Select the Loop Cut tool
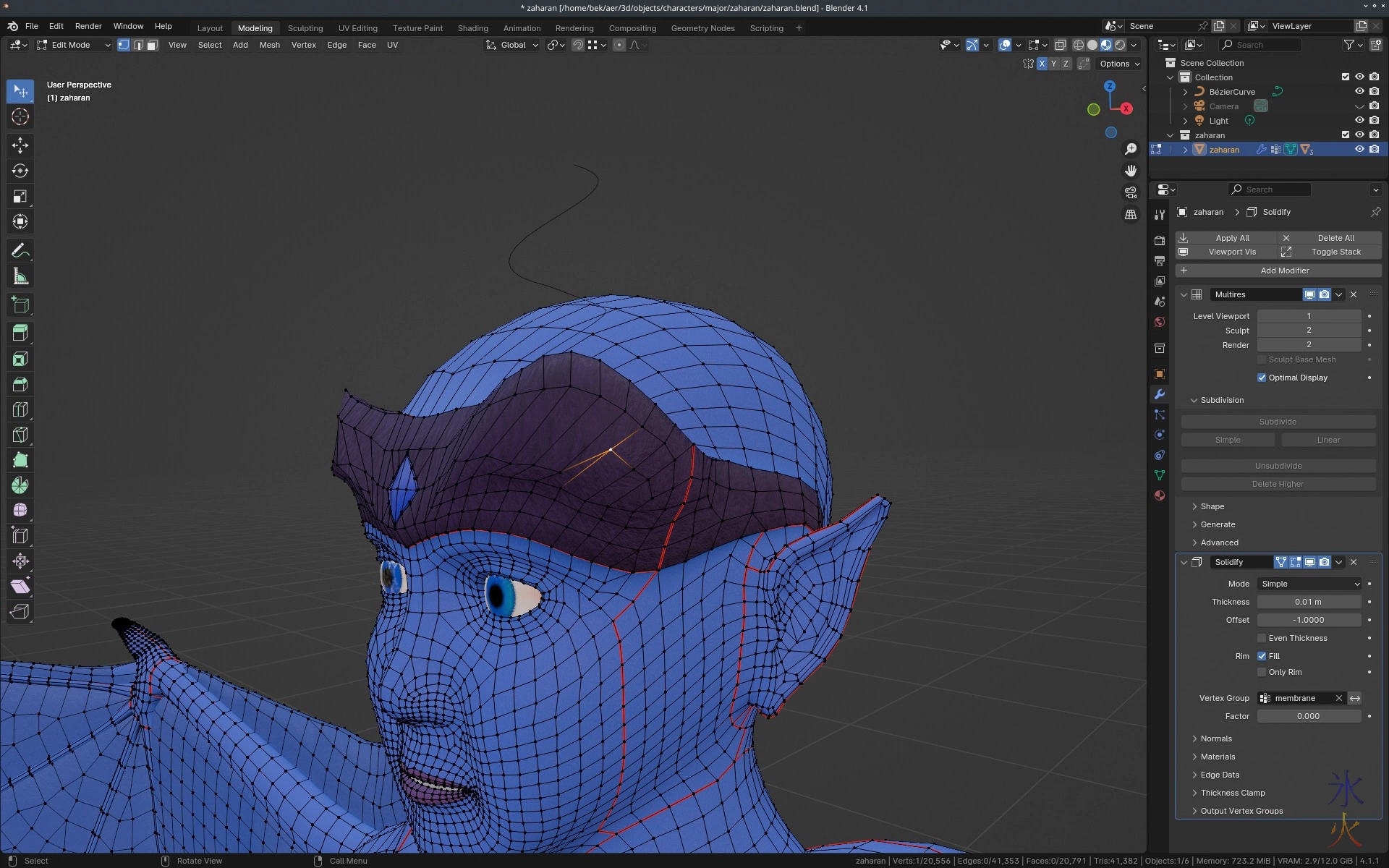Viewport: 1389px width, 868px height. pos(20,409)
